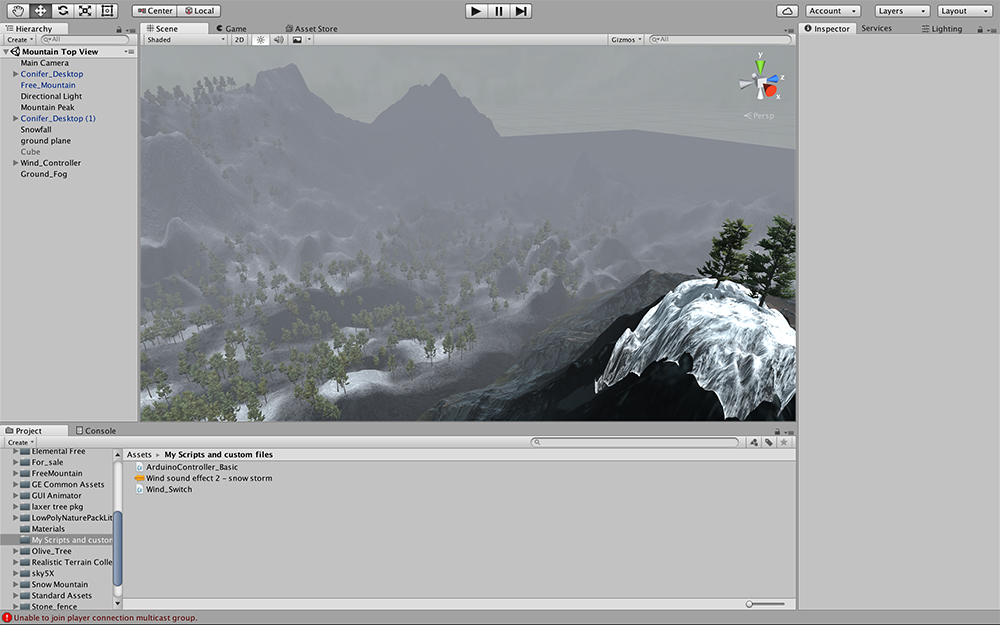This screenshot has height=625, width=1000.
Task: Pause the game playback
Action: (x=499, y=11)
